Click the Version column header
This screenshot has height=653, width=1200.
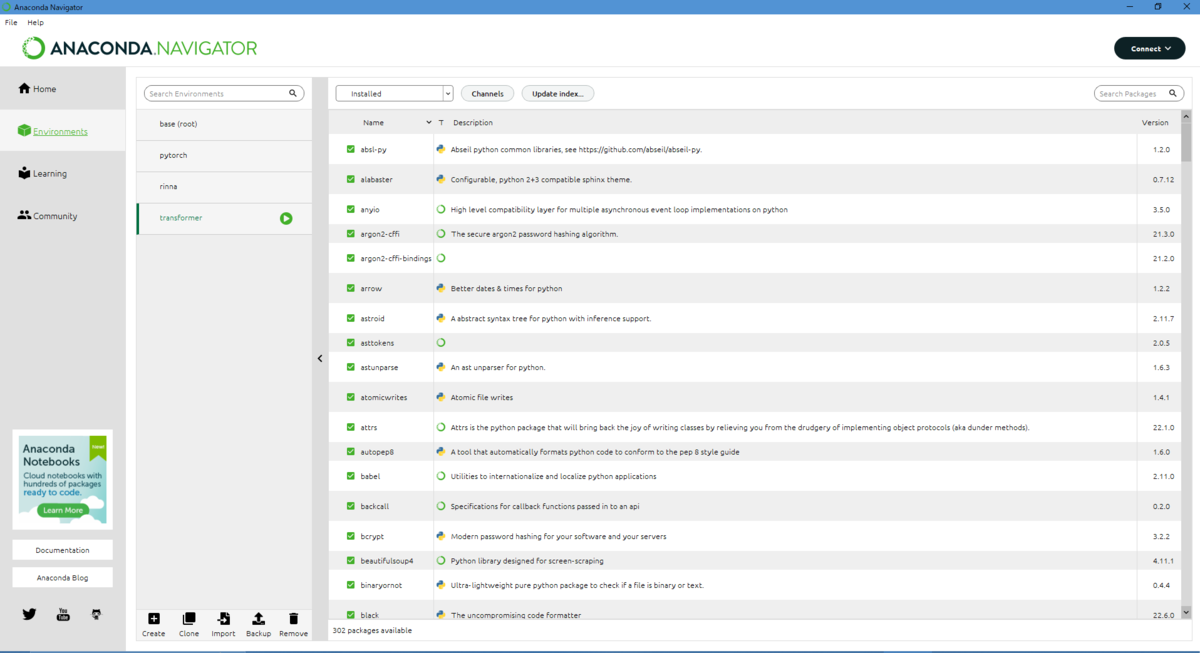1155,122
